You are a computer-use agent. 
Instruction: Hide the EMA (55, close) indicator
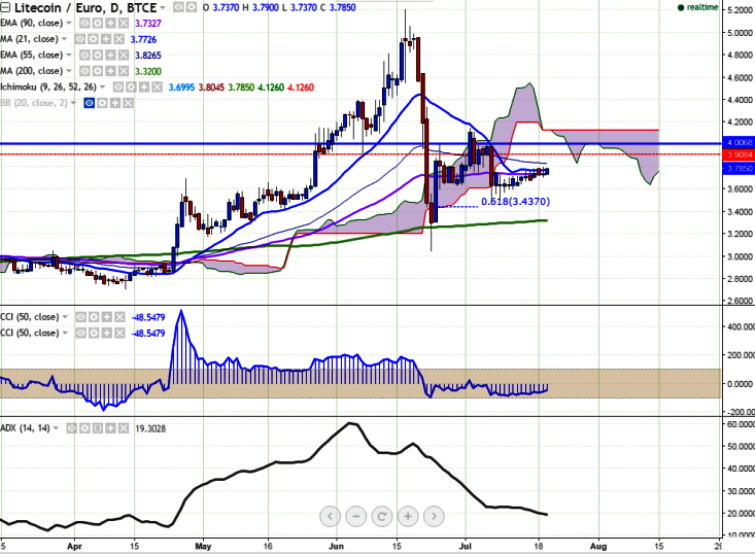click(84, 55)
